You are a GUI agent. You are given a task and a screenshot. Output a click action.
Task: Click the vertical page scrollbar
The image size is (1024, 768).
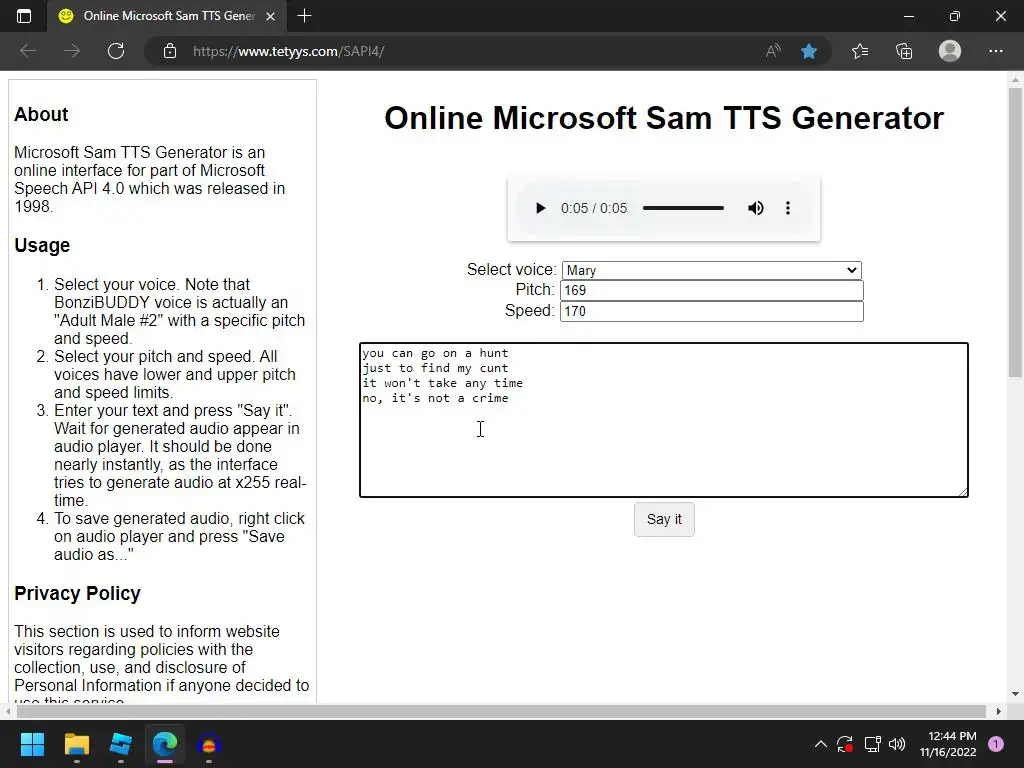1015,232
